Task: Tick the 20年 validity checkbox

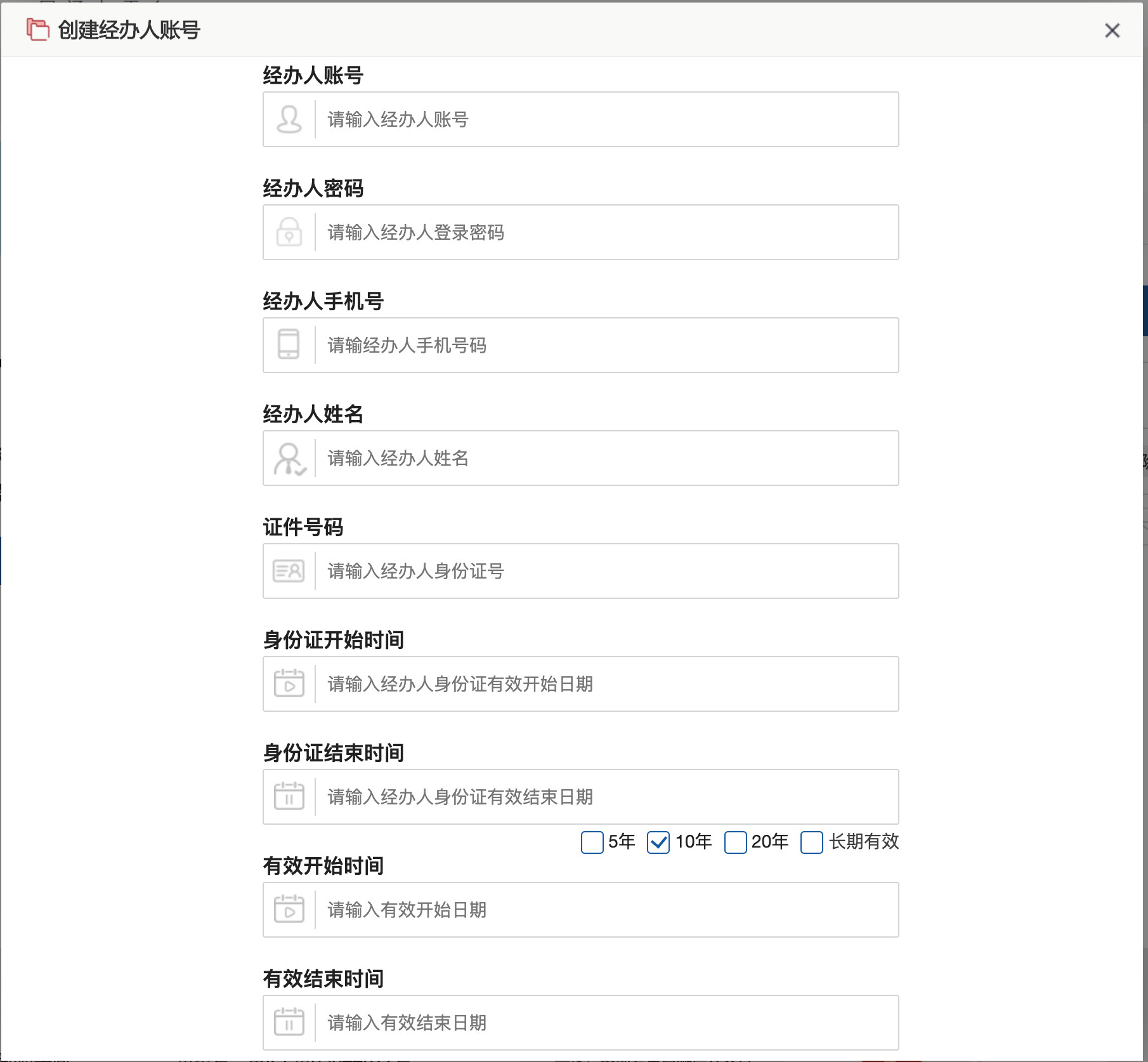Action: pyautogui.click(x=735, y=842)
